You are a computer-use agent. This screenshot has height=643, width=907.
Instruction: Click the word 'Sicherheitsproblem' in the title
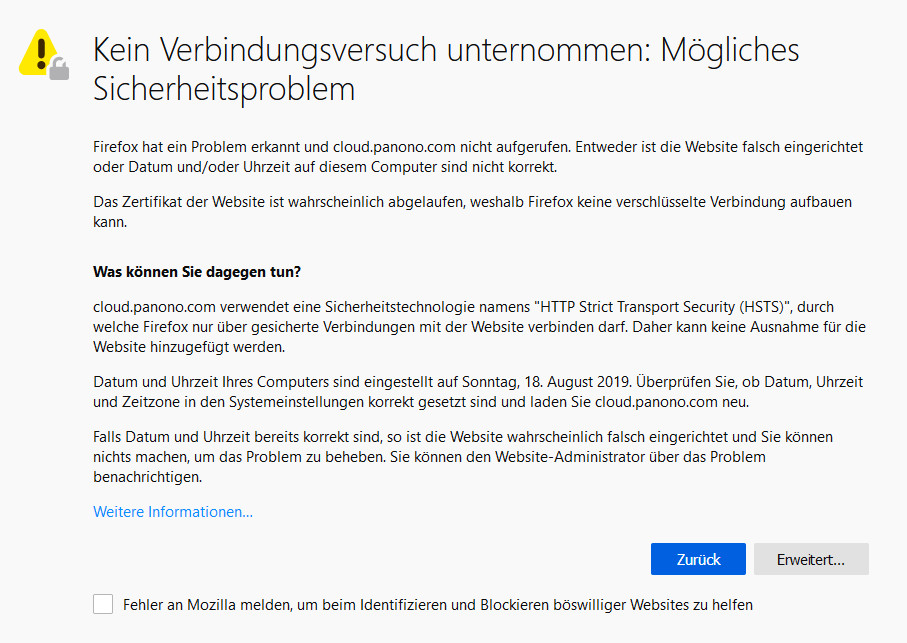224,90
